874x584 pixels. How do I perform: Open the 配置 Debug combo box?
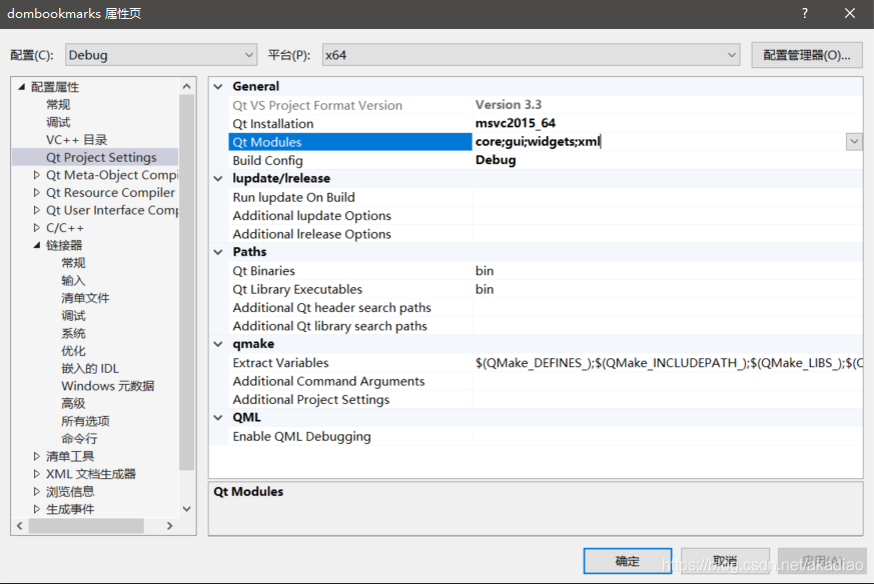pos(161,55)
